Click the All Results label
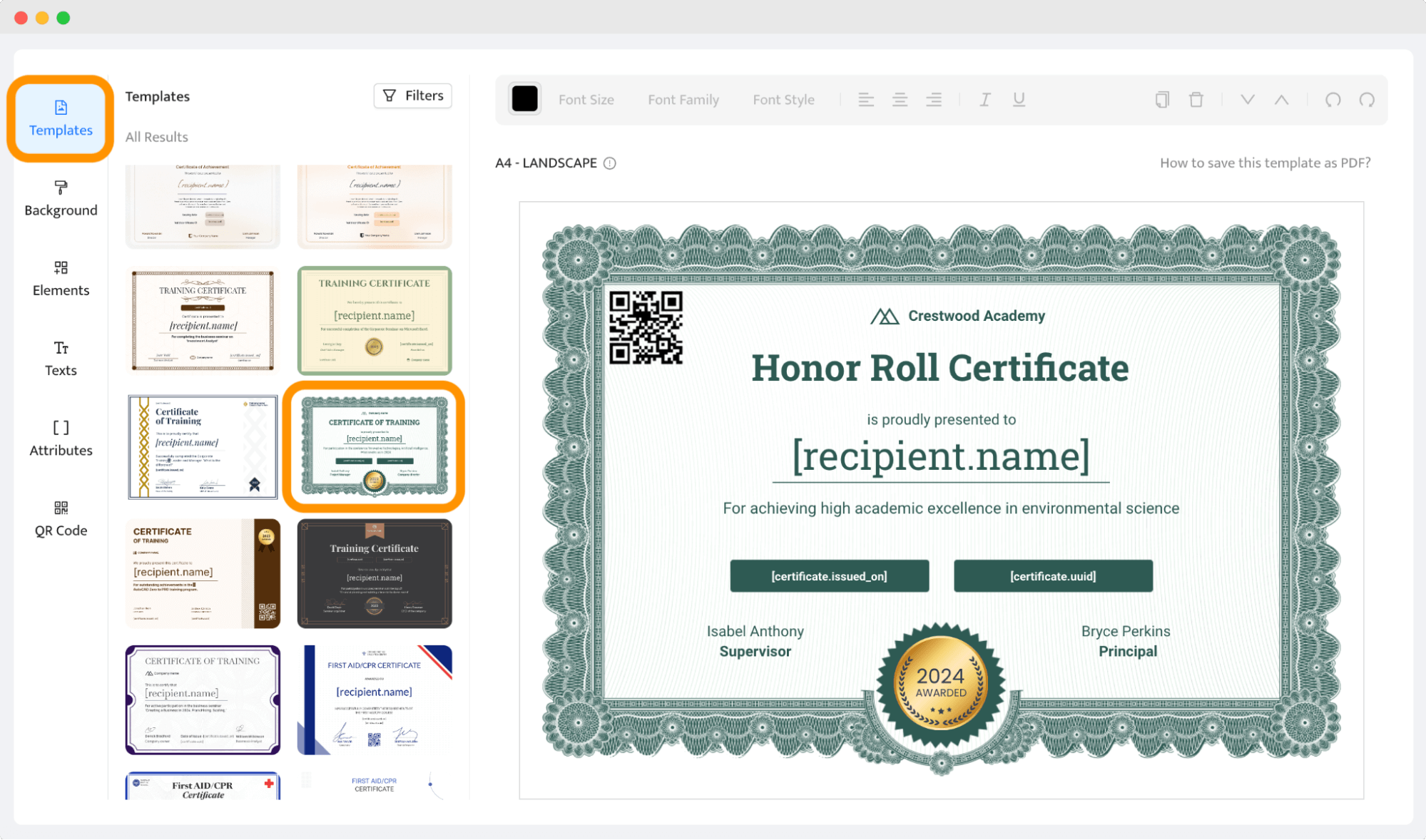The width and height of the screenshot is (1426, 840). (x=157, y=137)
